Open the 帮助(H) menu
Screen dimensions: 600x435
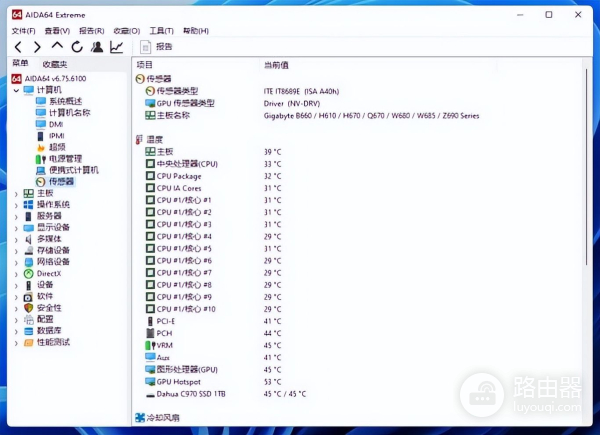pyautogui.click(x=196, y=31)
